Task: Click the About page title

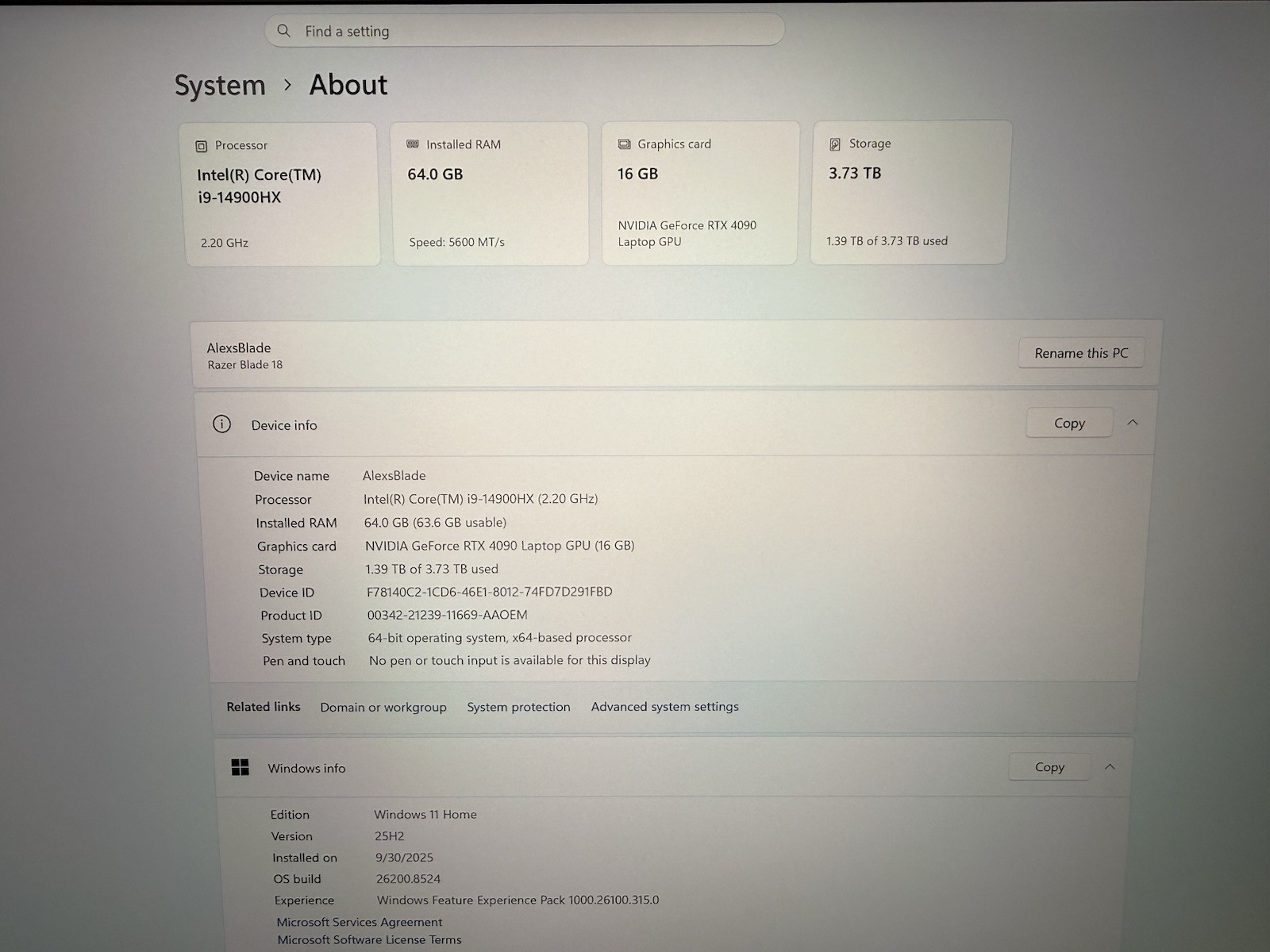Action: (x=348, y=84)
